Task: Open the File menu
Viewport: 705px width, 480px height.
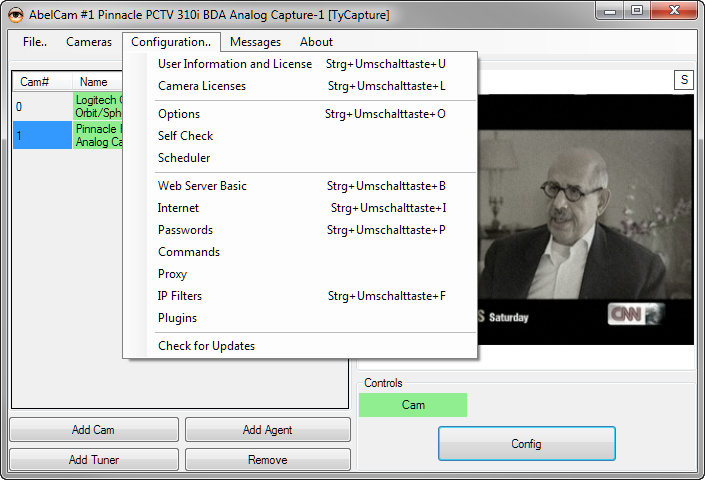Action: tap(35, 42)
